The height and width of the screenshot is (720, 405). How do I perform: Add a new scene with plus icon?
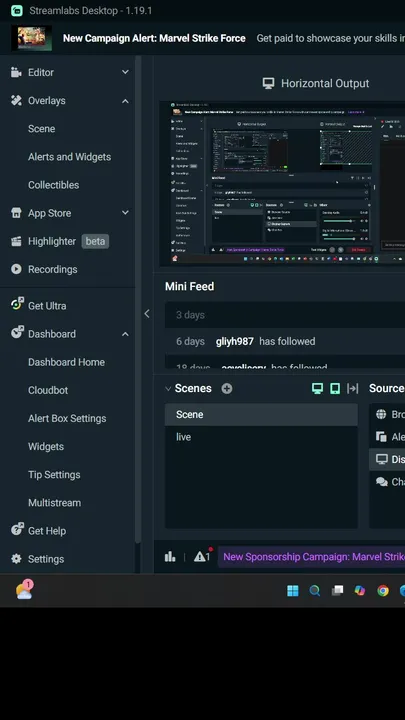[x=227, y=388]
